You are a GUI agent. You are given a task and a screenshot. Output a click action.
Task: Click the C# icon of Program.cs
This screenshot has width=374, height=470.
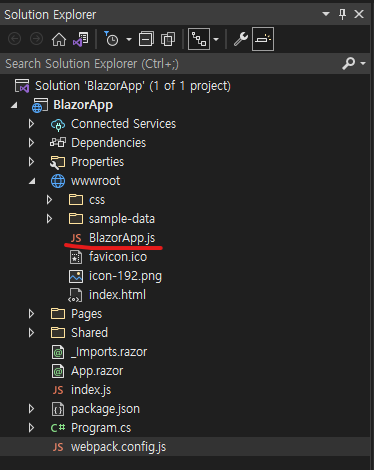(58, 428)
